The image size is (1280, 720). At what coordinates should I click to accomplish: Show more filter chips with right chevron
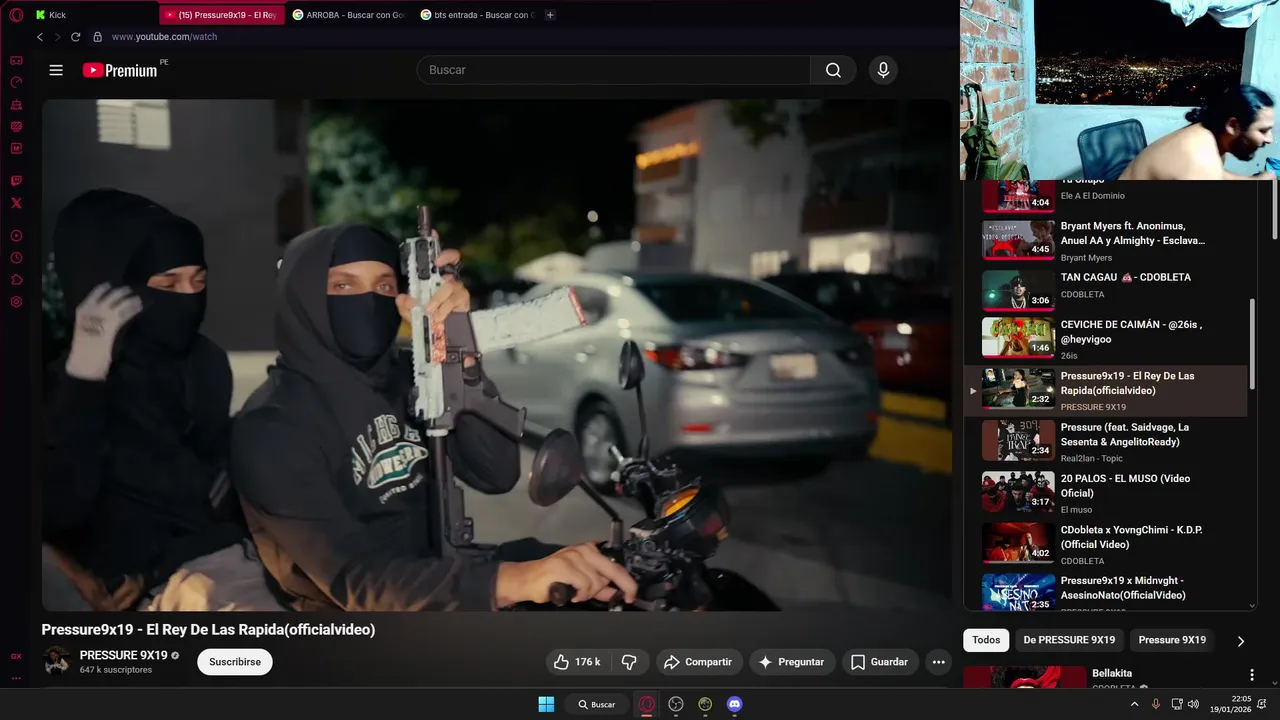(1241, 641)
